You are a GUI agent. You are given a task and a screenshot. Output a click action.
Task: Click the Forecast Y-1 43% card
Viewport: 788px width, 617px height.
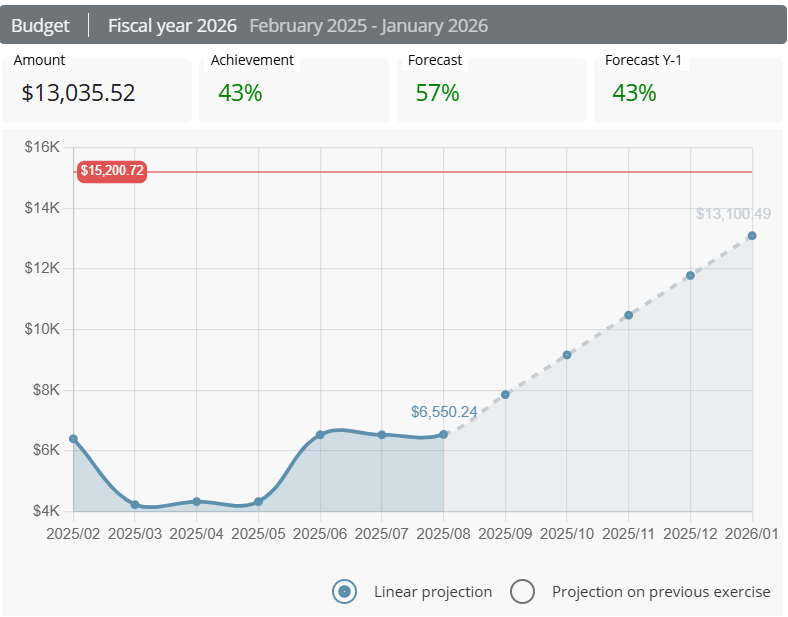click(688, 93)
